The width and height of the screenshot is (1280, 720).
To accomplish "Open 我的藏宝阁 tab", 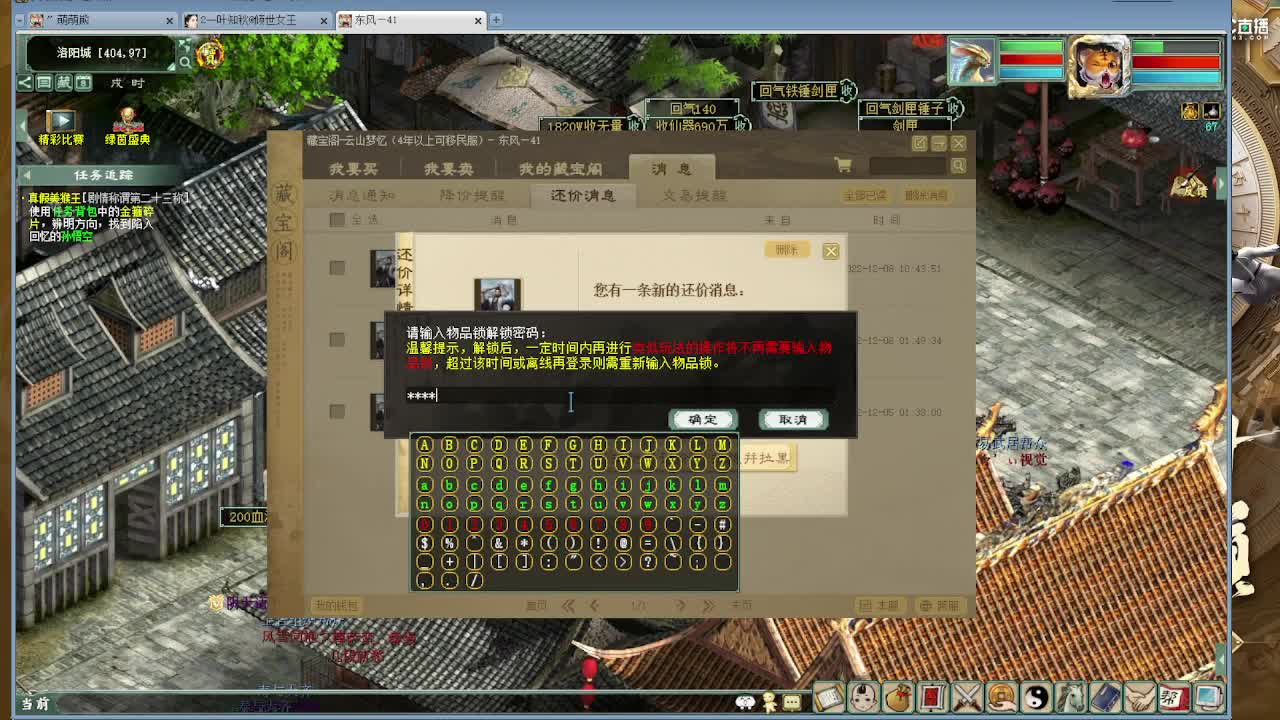I will click(560, 169).
